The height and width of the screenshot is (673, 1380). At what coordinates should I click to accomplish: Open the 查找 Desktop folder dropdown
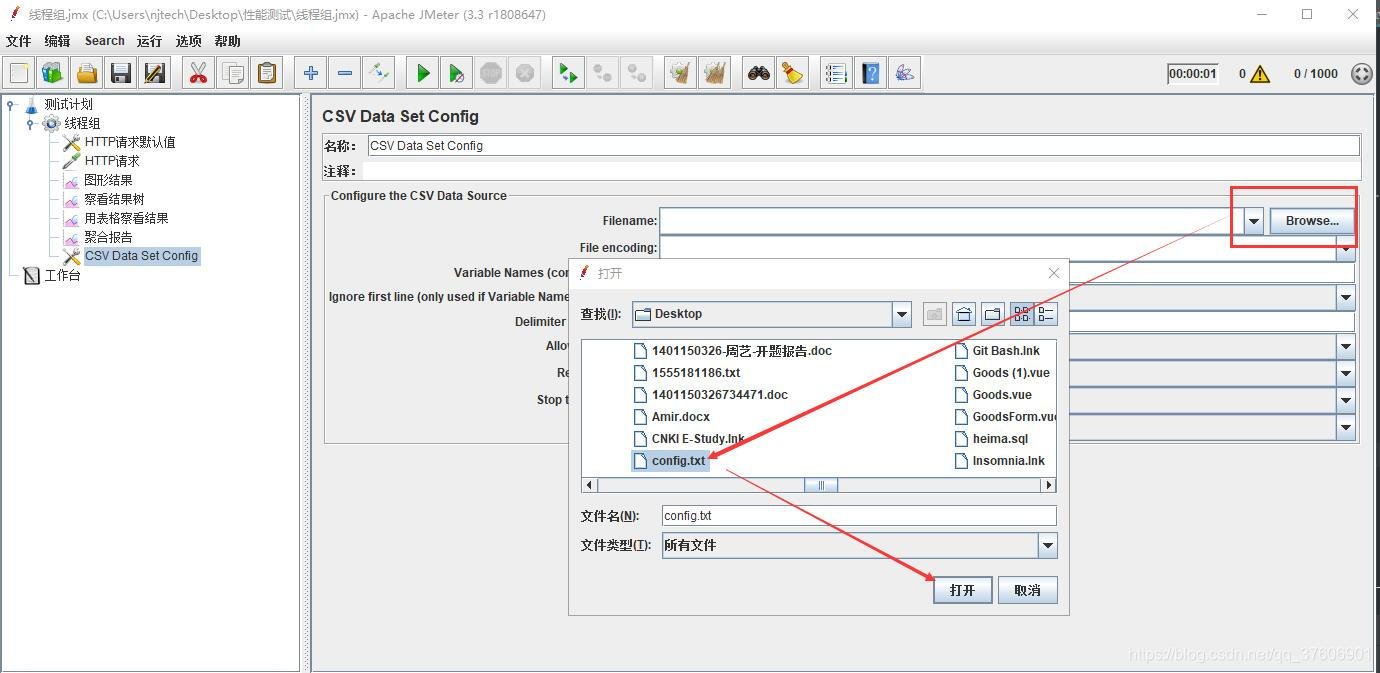[x=902, y=314]
